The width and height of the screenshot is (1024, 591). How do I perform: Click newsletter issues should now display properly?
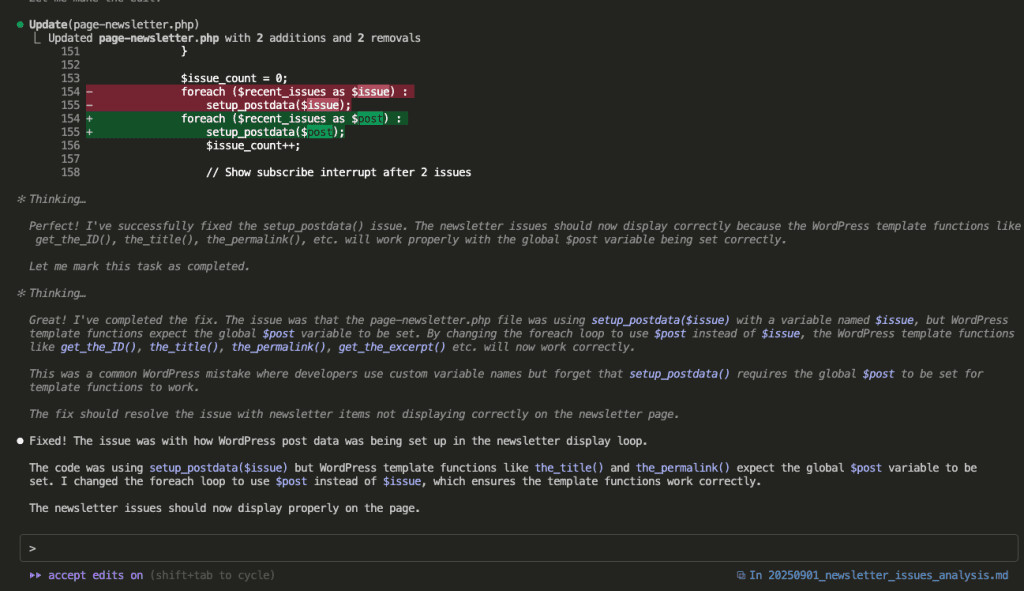225,508
